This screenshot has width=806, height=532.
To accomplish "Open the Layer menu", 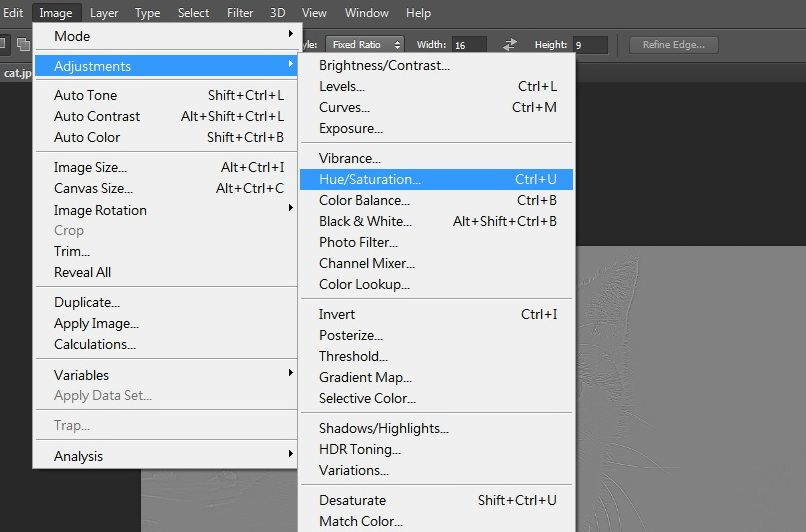I will 104,13.
